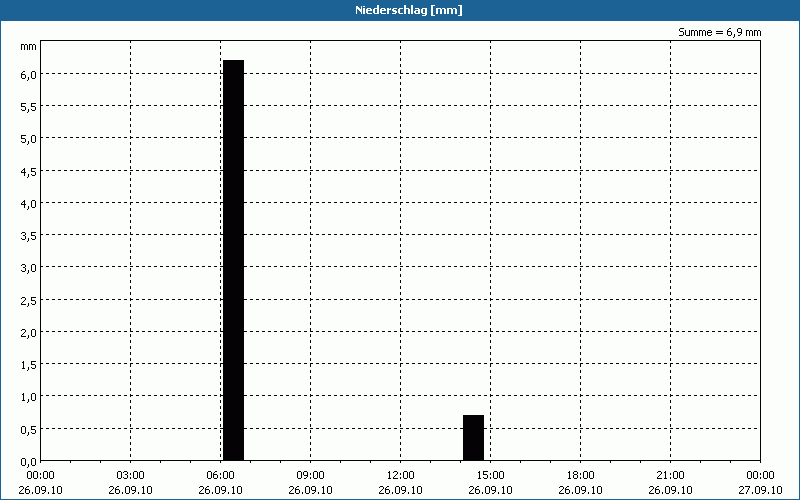Click the 03:00 time label
Image resolution: width=800 pixels, height=500 pixels.
tap(131, 476)
